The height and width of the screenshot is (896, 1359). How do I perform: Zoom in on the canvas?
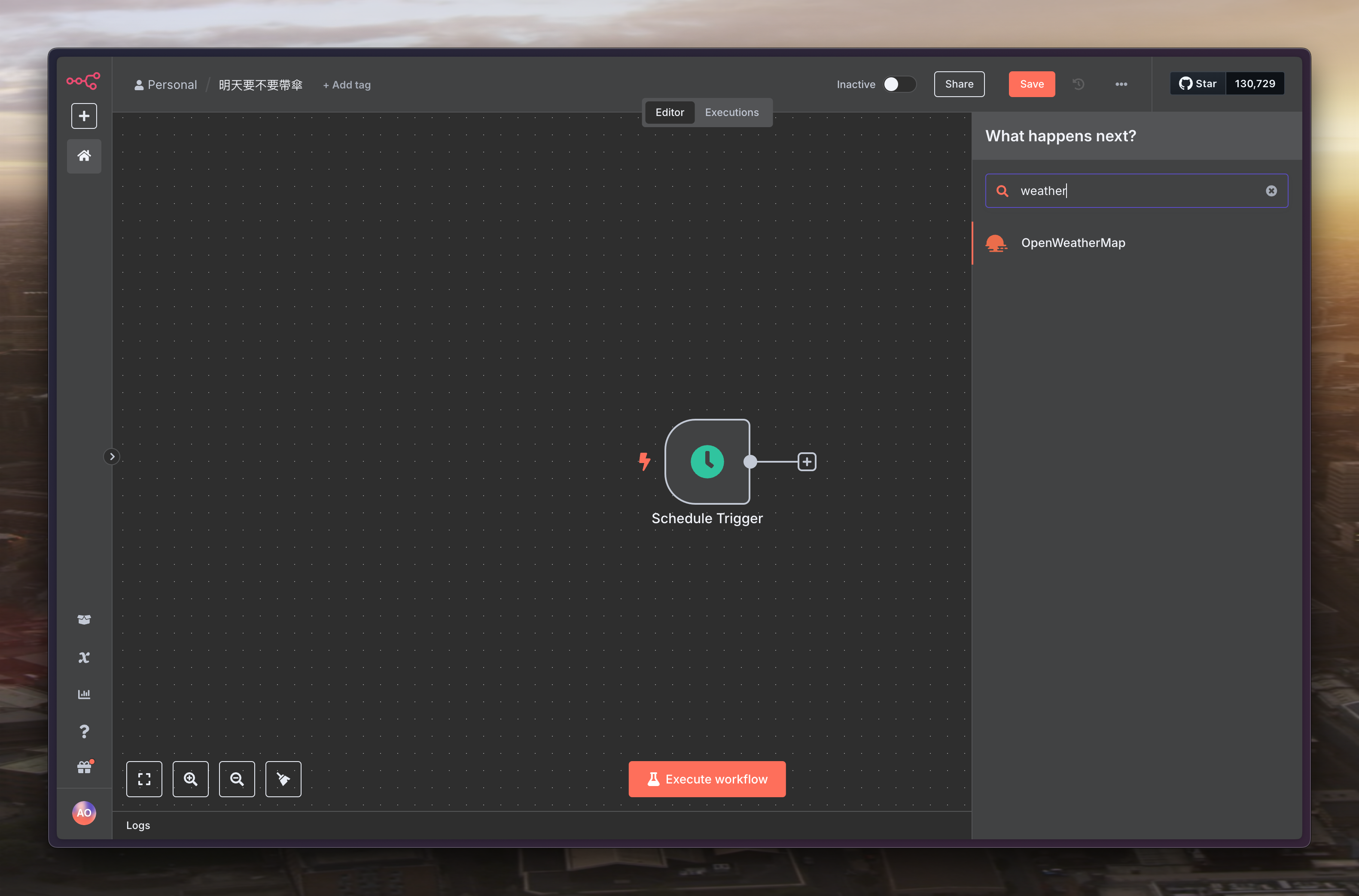click(x=190, y=779)
